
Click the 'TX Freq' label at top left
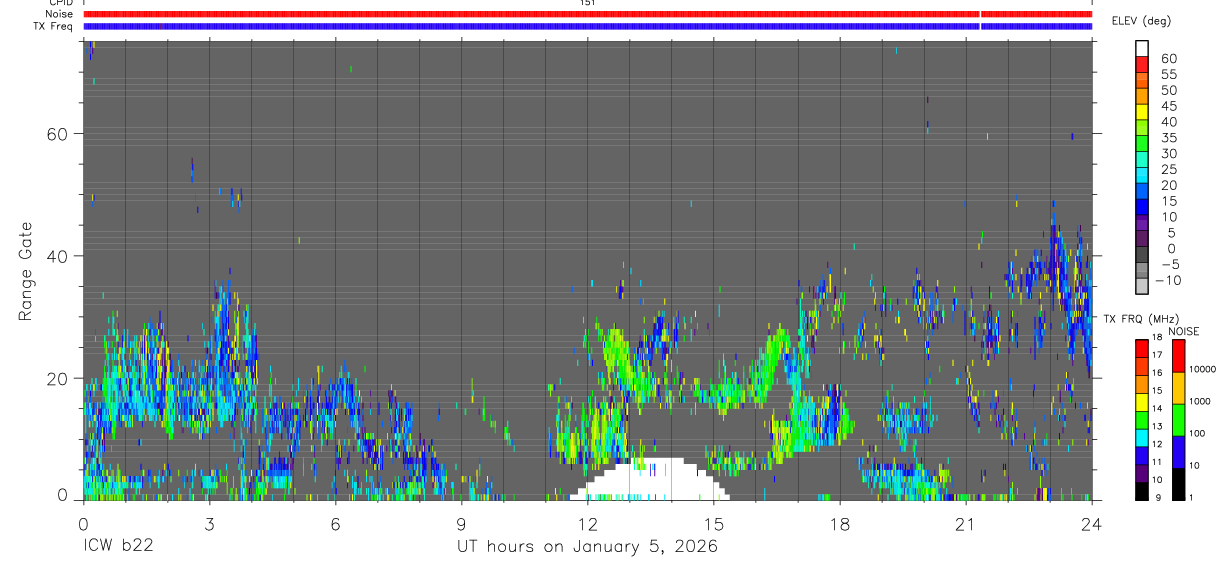(x=52, y=26)
